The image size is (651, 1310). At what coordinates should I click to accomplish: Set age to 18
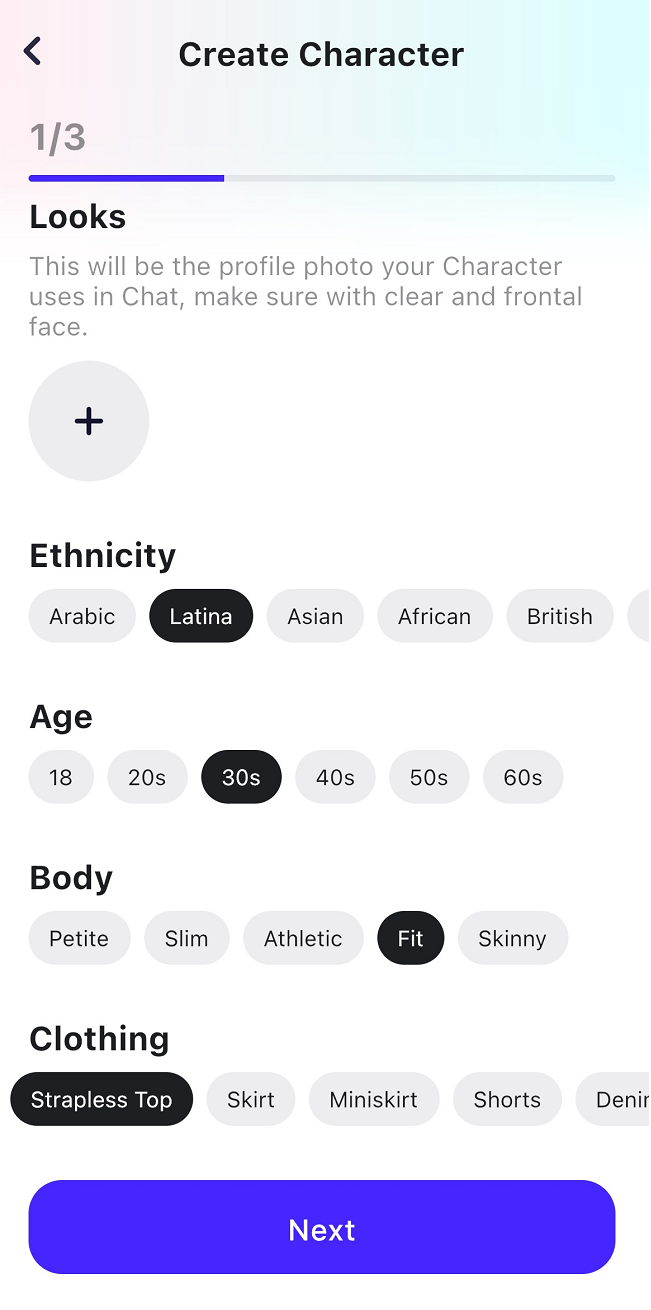61,777
